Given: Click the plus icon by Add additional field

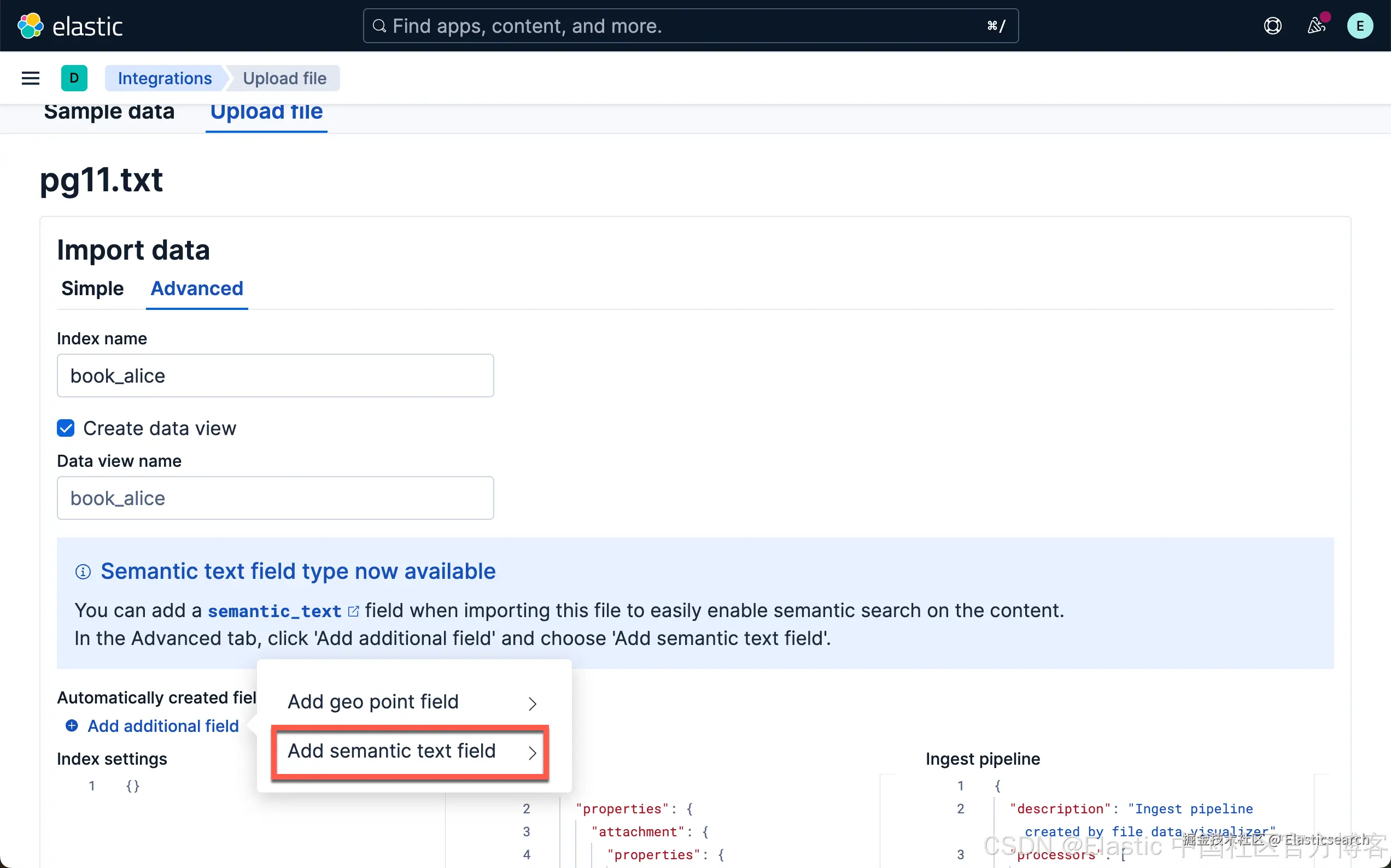Looking at the screenshot, I should pyautogui.click(x=72, y=726).
